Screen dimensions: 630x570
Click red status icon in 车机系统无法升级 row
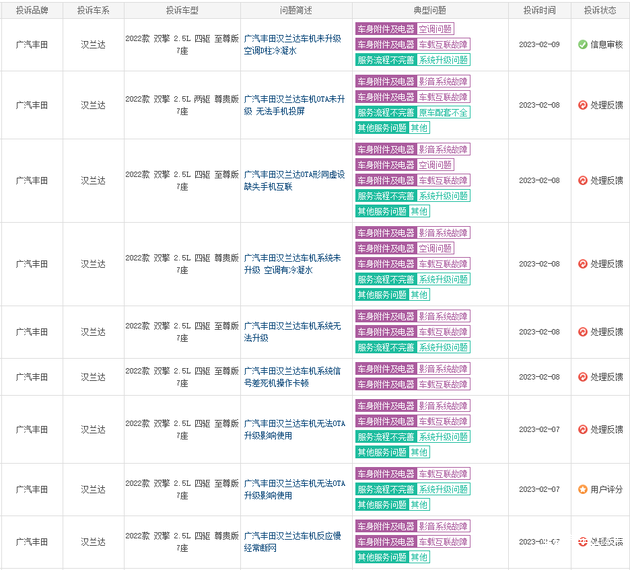coord(582,332)
